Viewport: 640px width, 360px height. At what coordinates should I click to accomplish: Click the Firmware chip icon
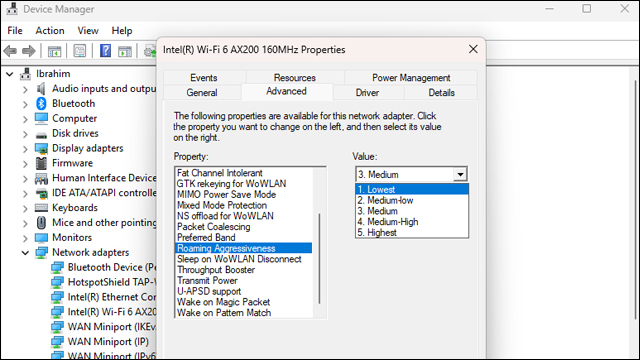(41, 163)
